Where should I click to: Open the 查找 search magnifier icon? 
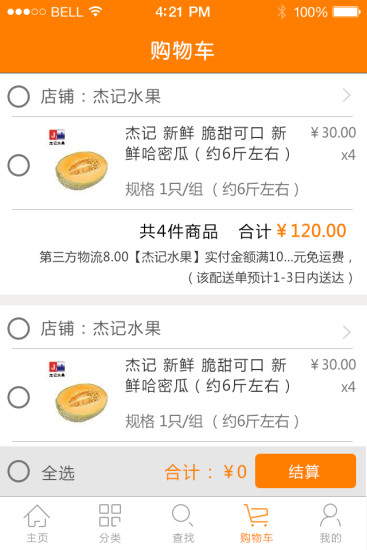tap(182, 516)
